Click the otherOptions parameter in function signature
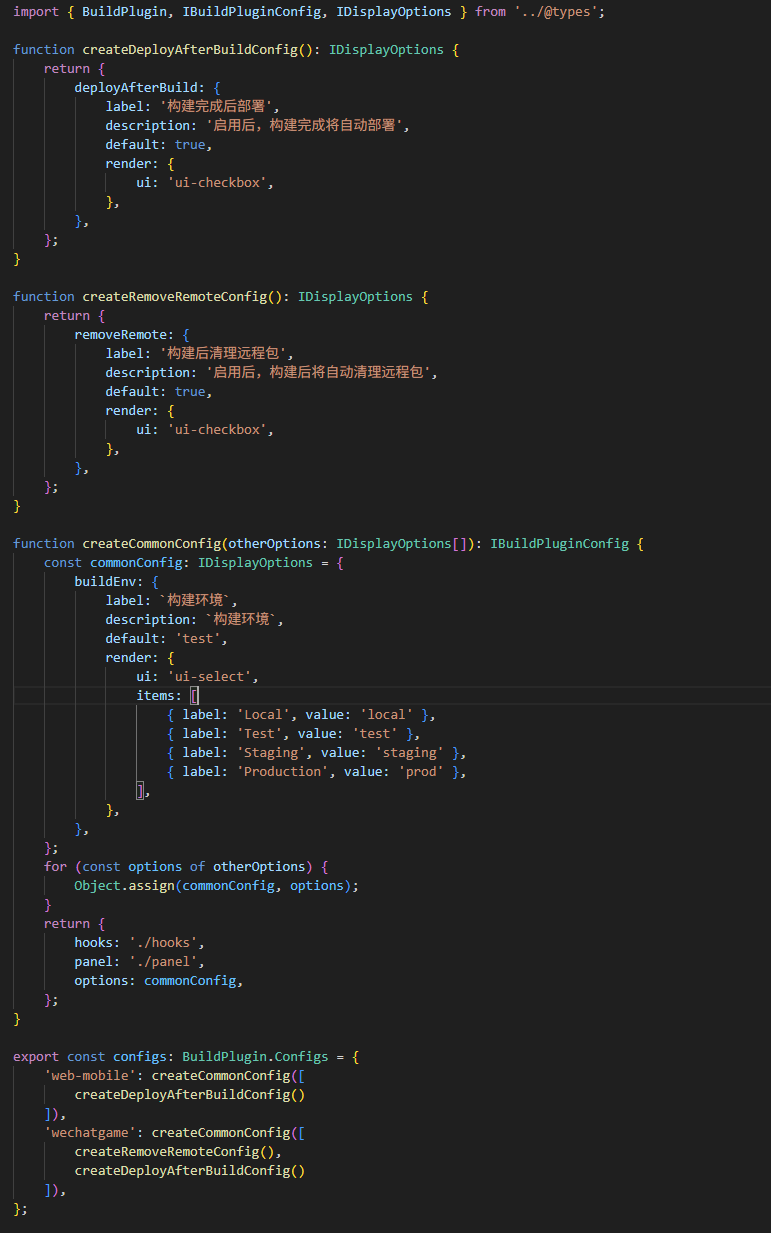 (x=275, y=544)
